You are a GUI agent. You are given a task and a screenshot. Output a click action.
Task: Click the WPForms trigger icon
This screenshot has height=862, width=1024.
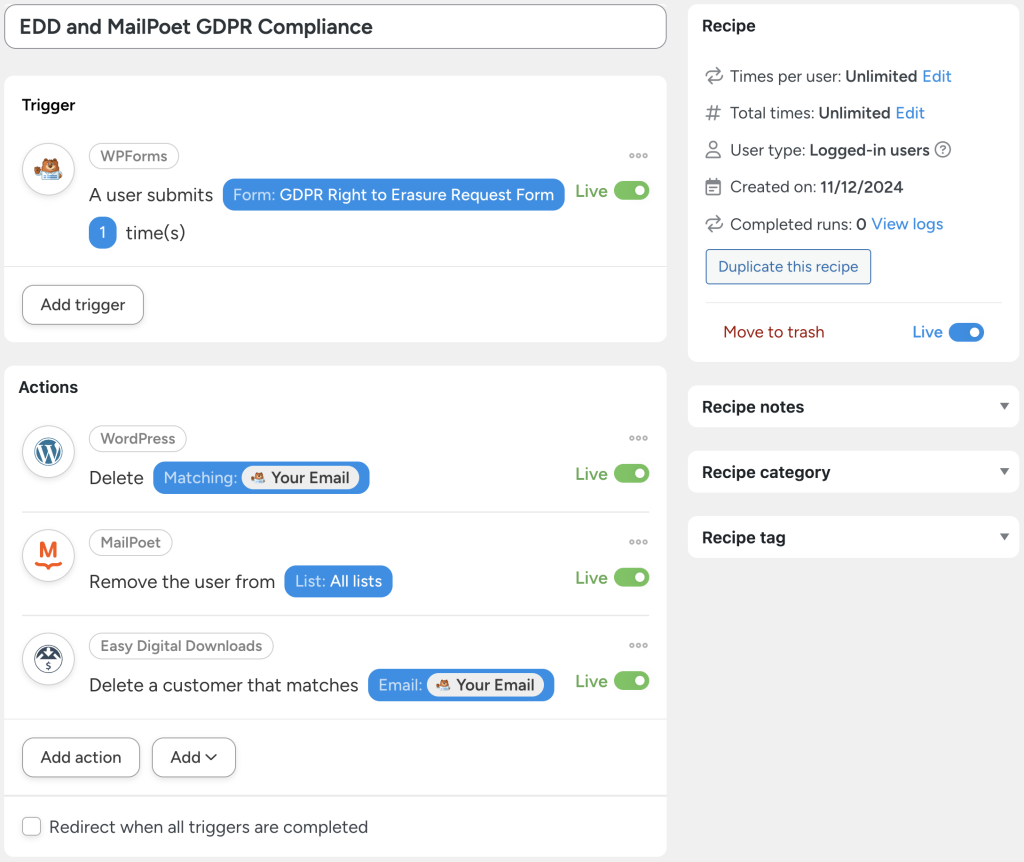tap(48, 170)
